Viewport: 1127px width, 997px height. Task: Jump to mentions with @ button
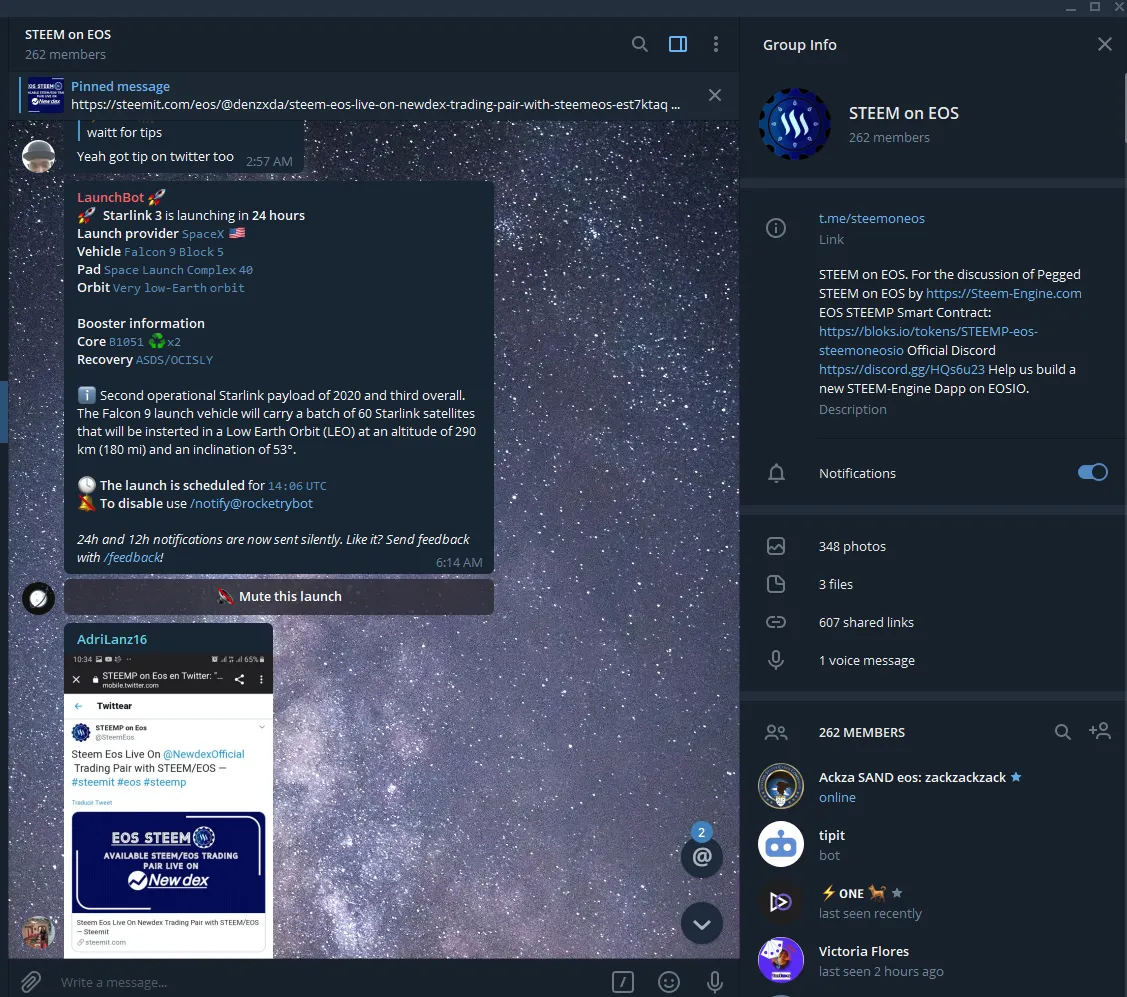pos(702,857)
